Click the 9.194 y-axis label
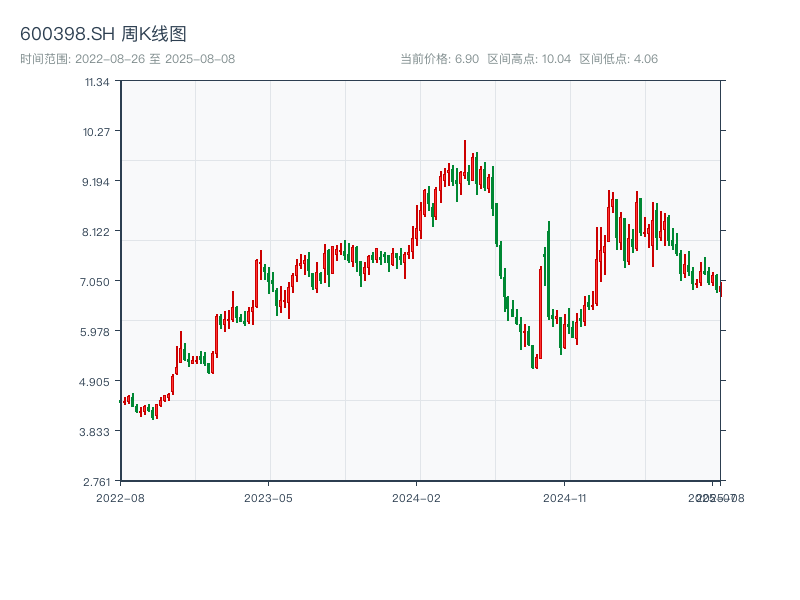Image resolution: width=800 pixels, height=600 pixels. (97, 181)
